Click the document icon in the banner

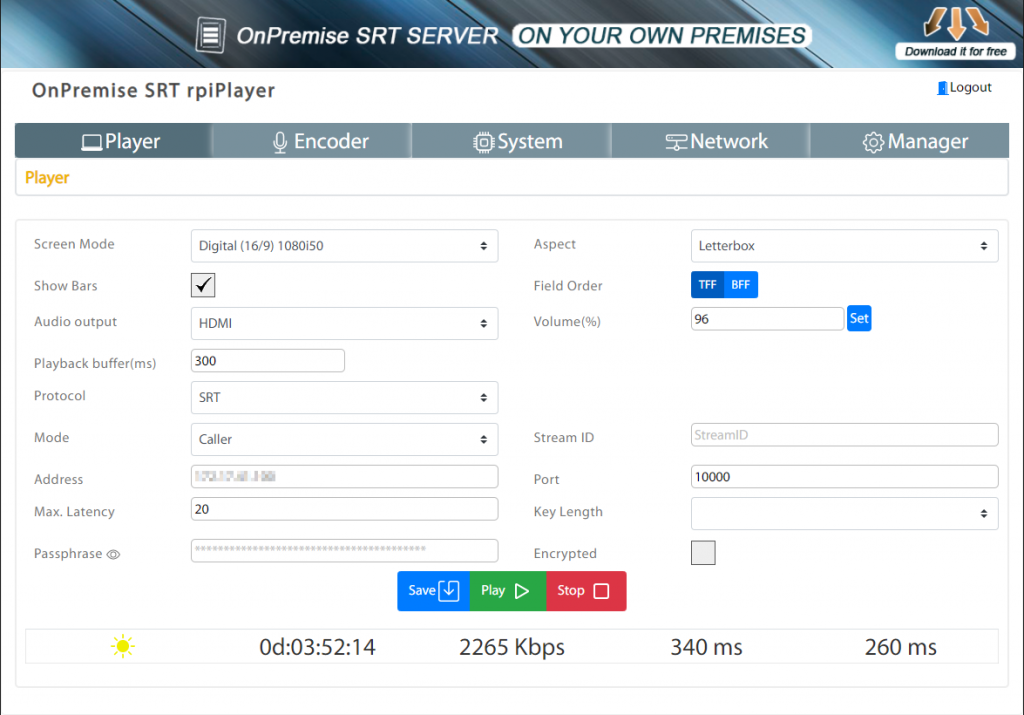tap(210, 36)
